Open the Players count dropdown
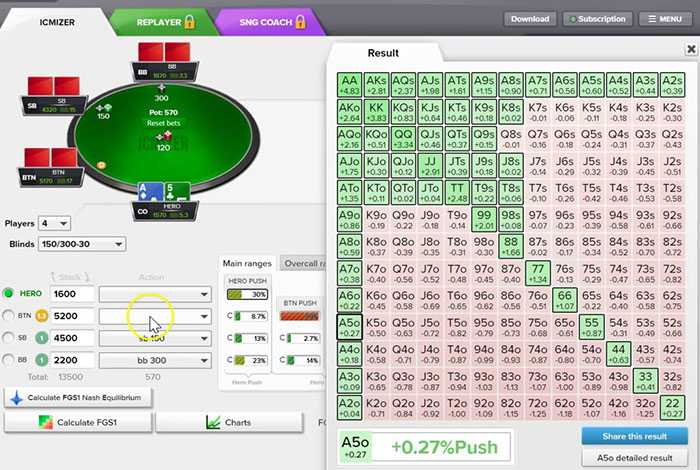The image size is (700, 470). coord(54,223)
